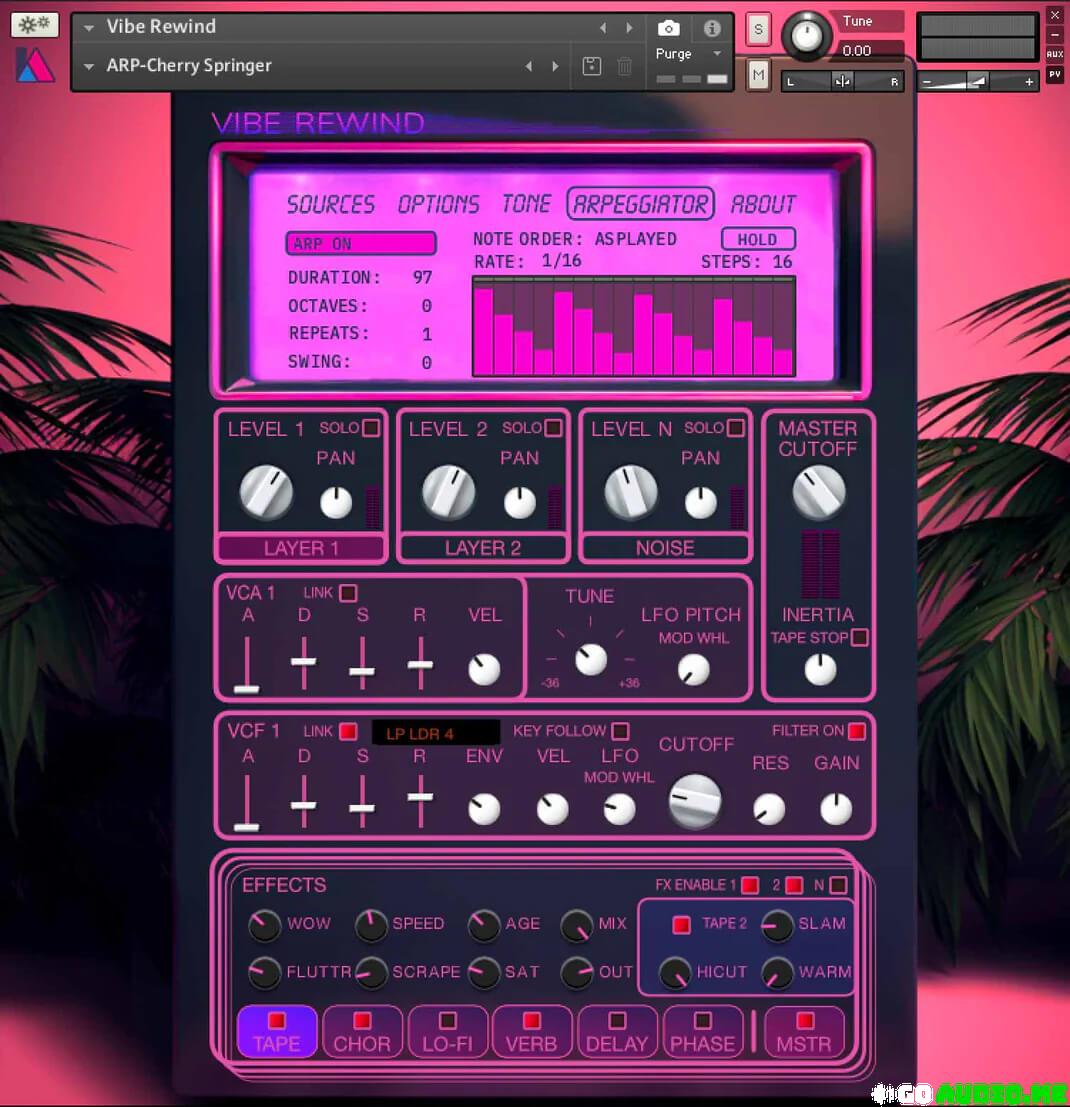1070x1107 pixels.
Task: Select the CHOR effect button
Action: 362,1031
